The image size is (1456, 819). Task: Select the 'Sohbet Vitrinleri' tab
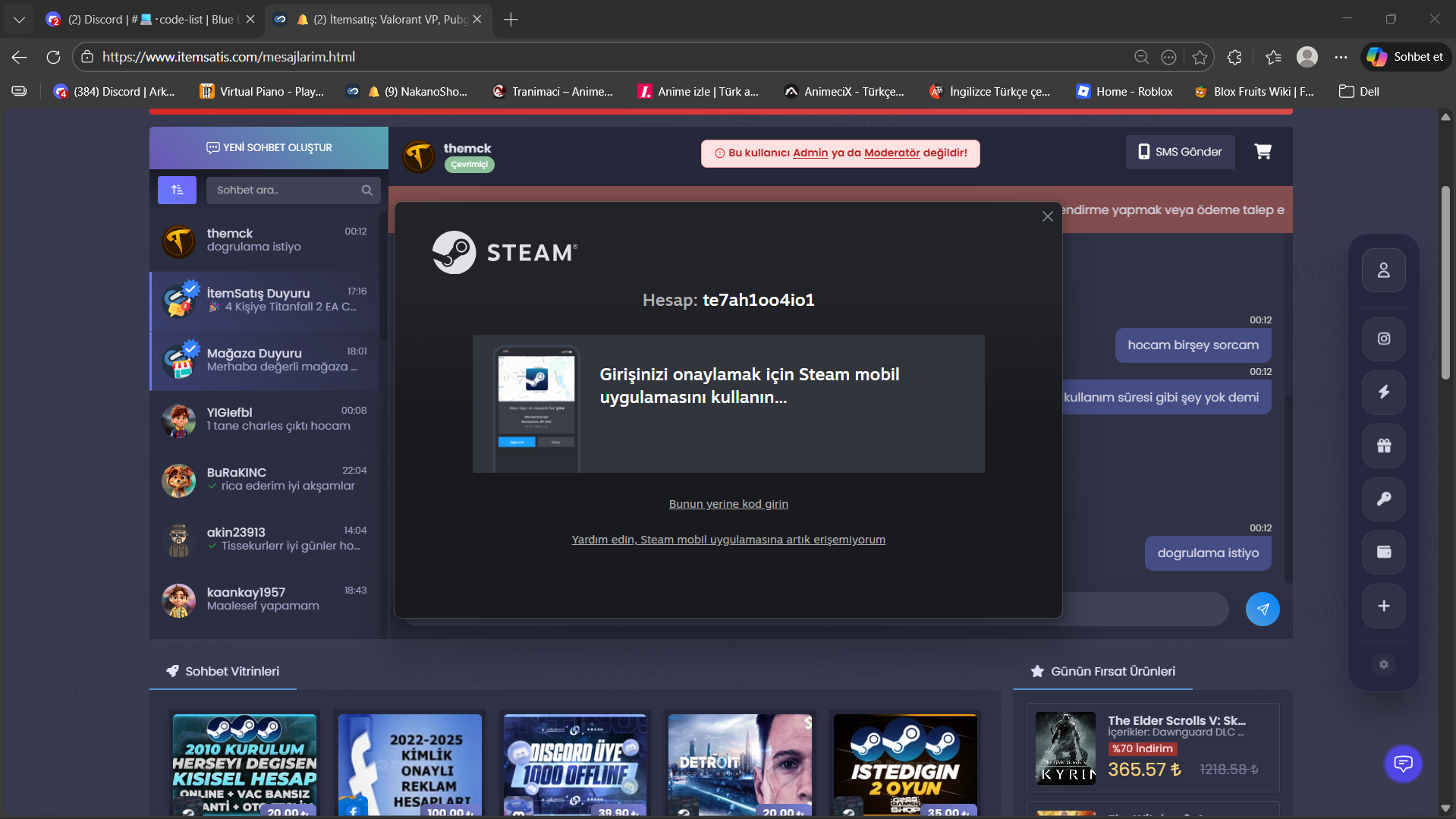click(223, 671)
